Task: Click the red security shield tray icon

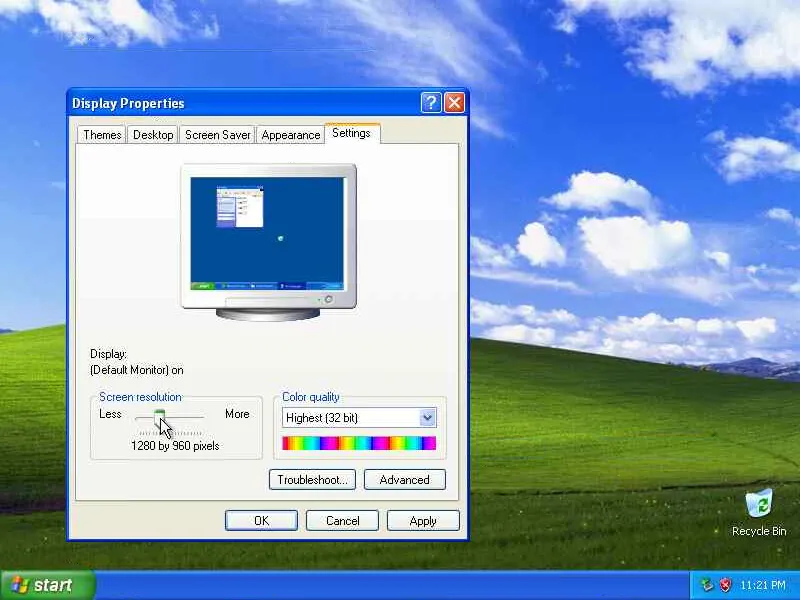Action: pos(725,585)
